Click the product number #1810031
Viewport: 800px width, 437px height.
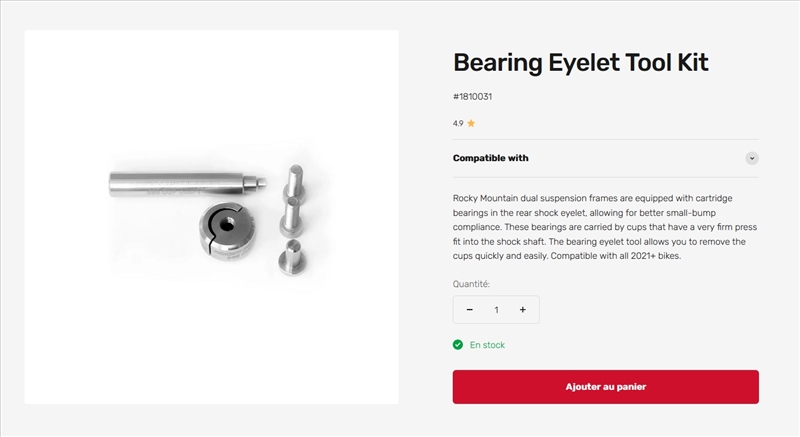(x=472, y=97)
